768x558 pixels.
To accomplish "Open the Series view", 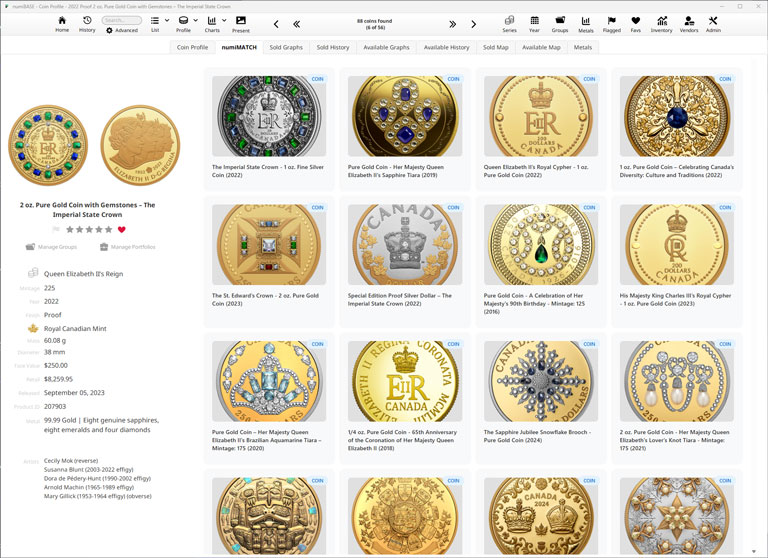I will [x=509, y=24].
